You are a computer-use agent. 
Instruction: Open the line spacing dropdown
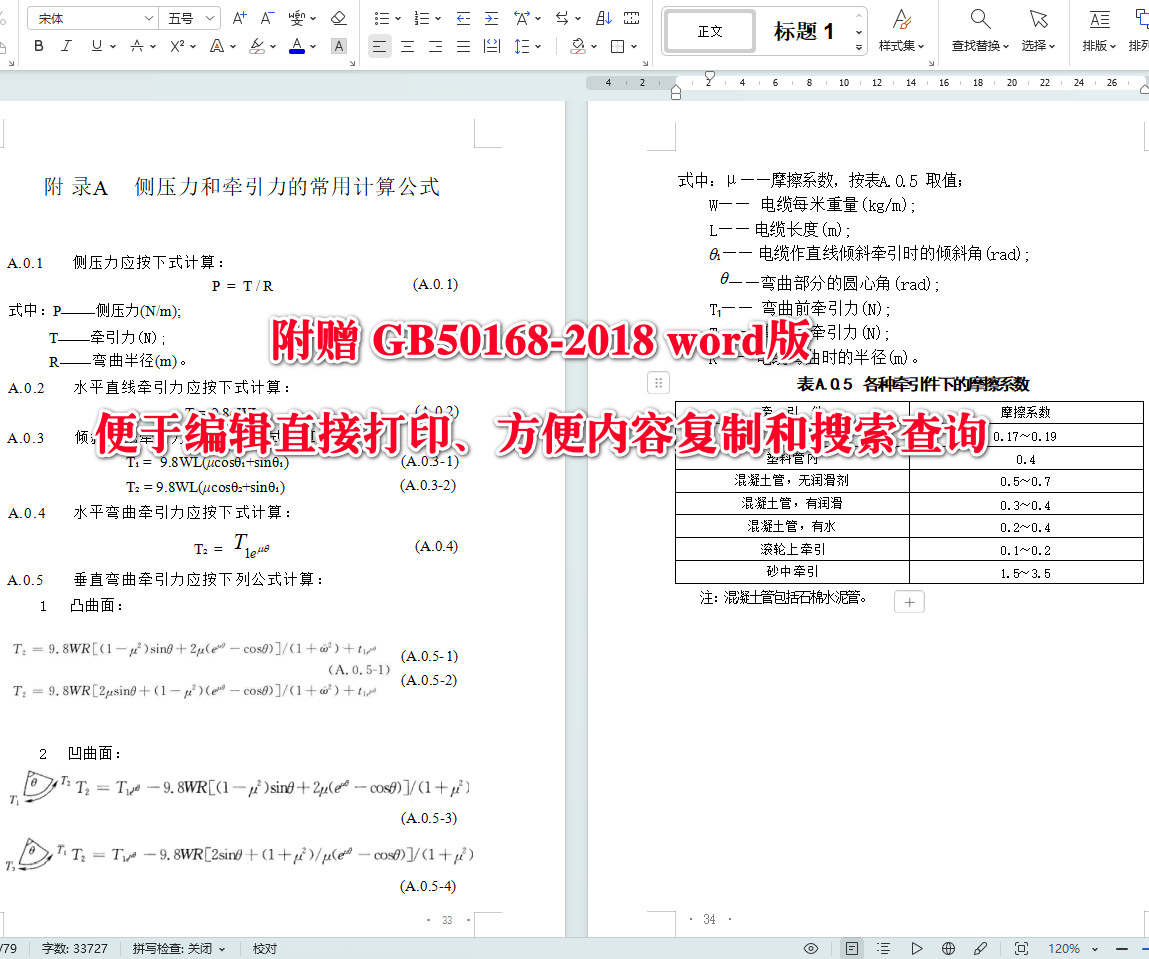(x=524, y=46)
